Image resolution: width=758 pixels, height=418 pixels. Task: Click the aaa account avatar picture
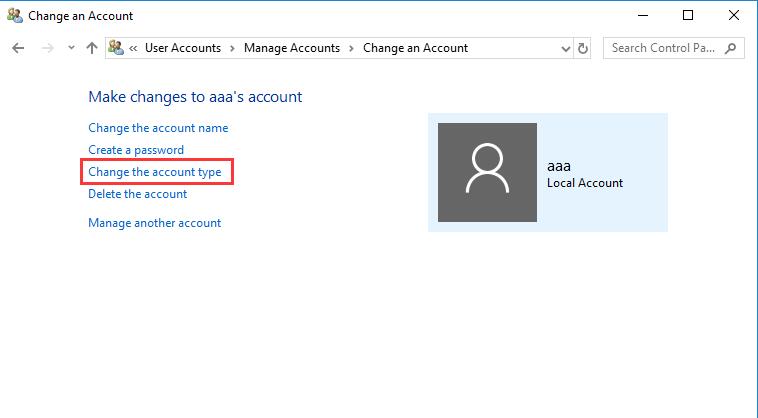pyautogui.click(x=487, y=172)
